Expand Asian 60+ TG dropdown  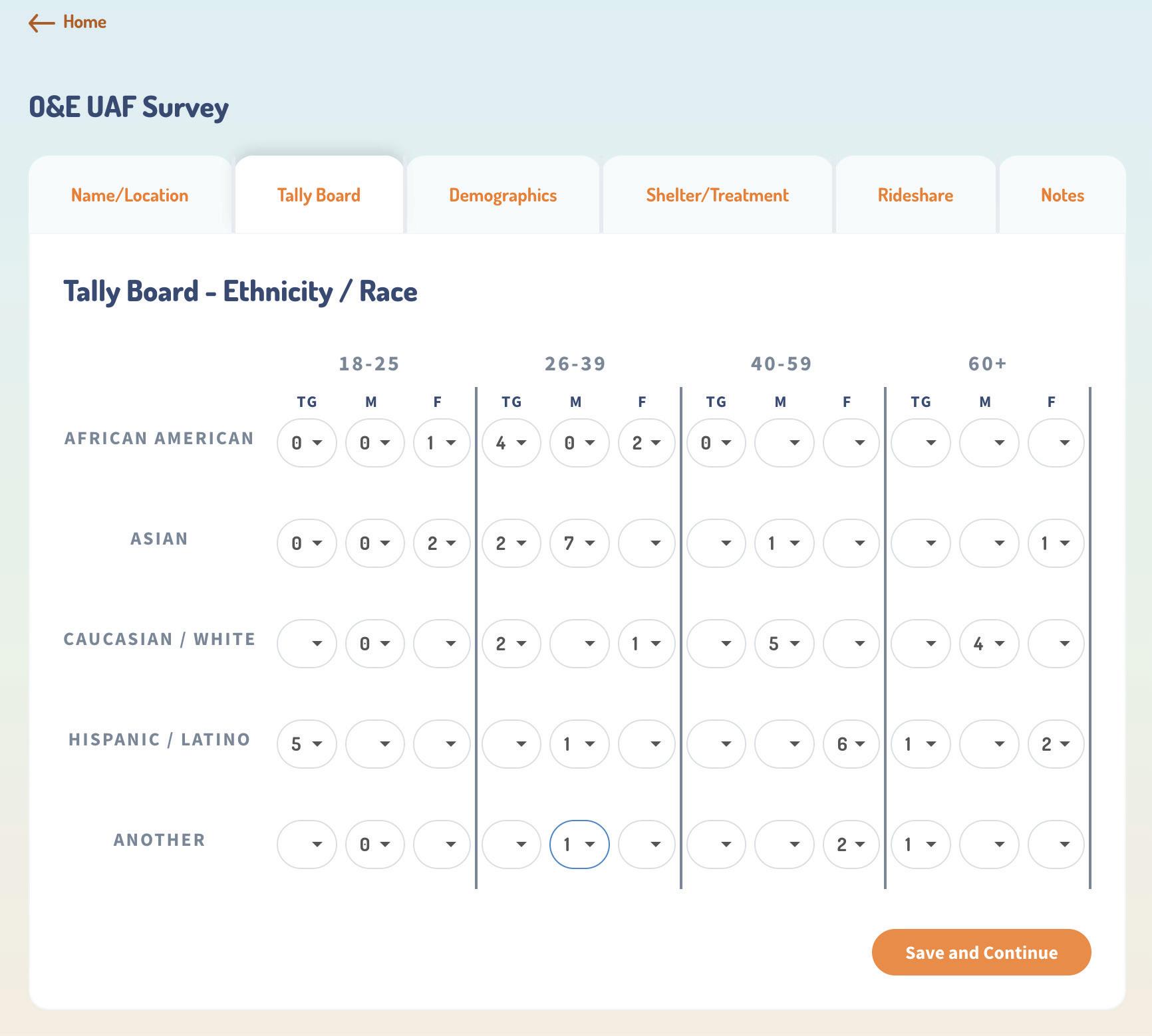click(921, 543)
